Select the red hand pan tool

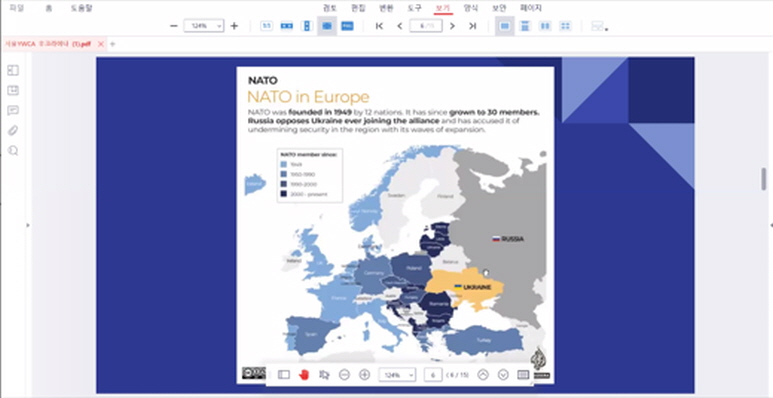(304, 375)
